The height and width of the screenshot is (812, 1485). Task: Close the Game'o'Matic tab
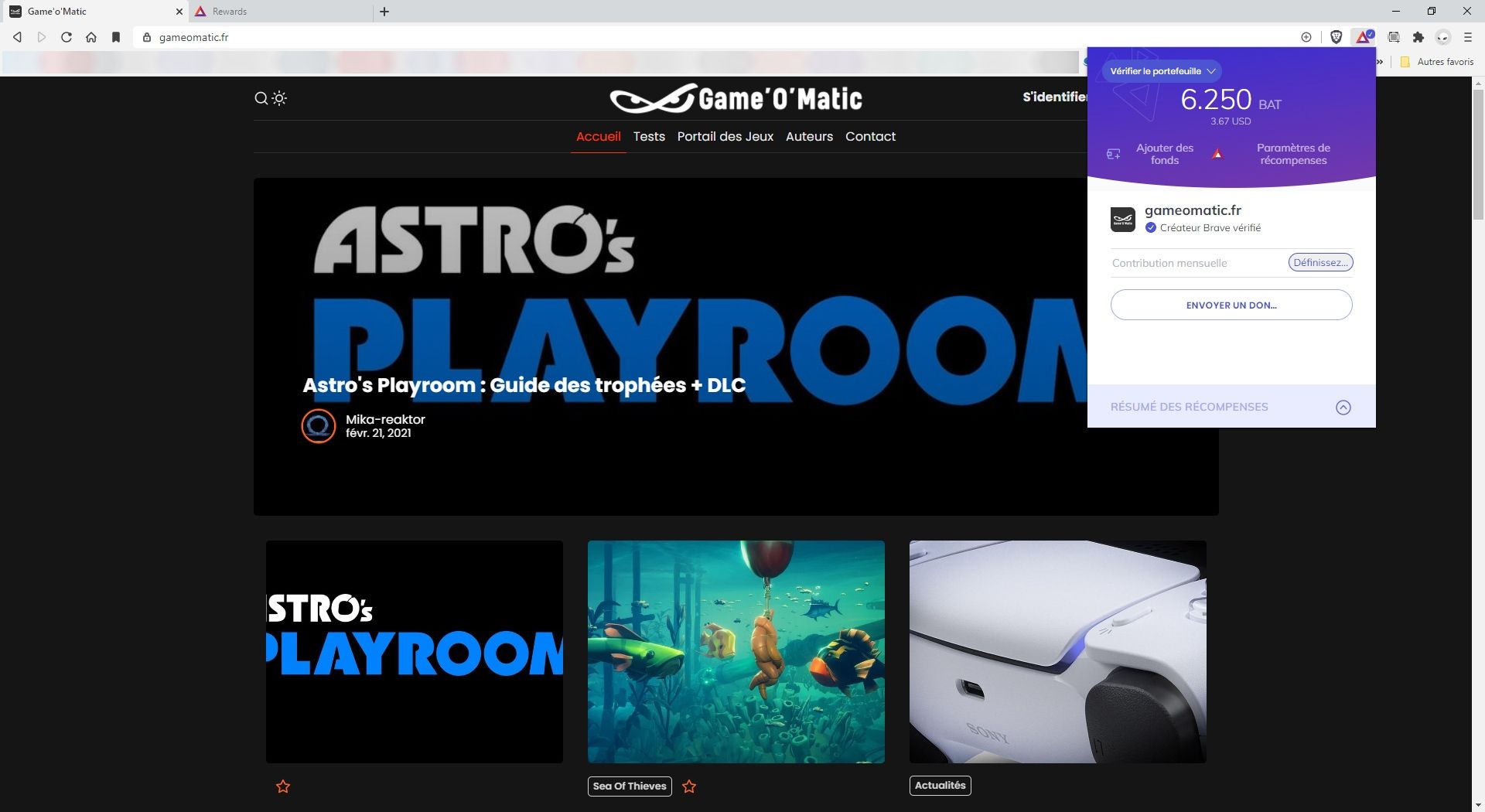pos(179,12)
